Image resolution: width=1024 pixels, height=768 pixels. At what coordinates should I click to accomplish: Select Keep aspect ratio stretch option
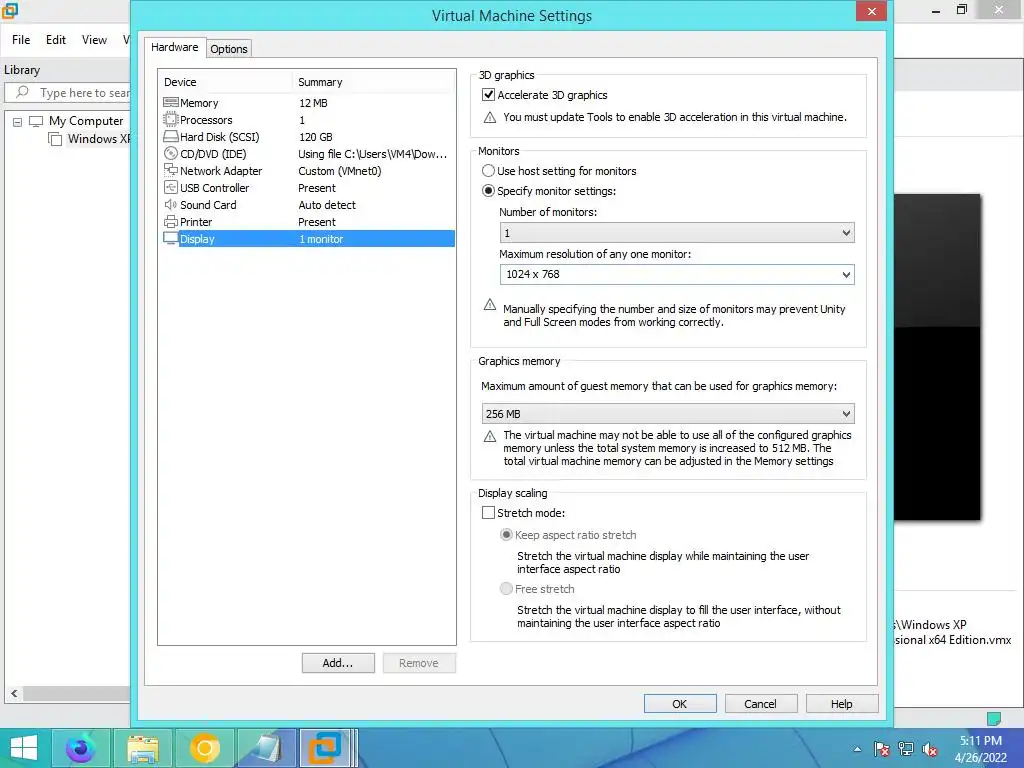(506, 534)
